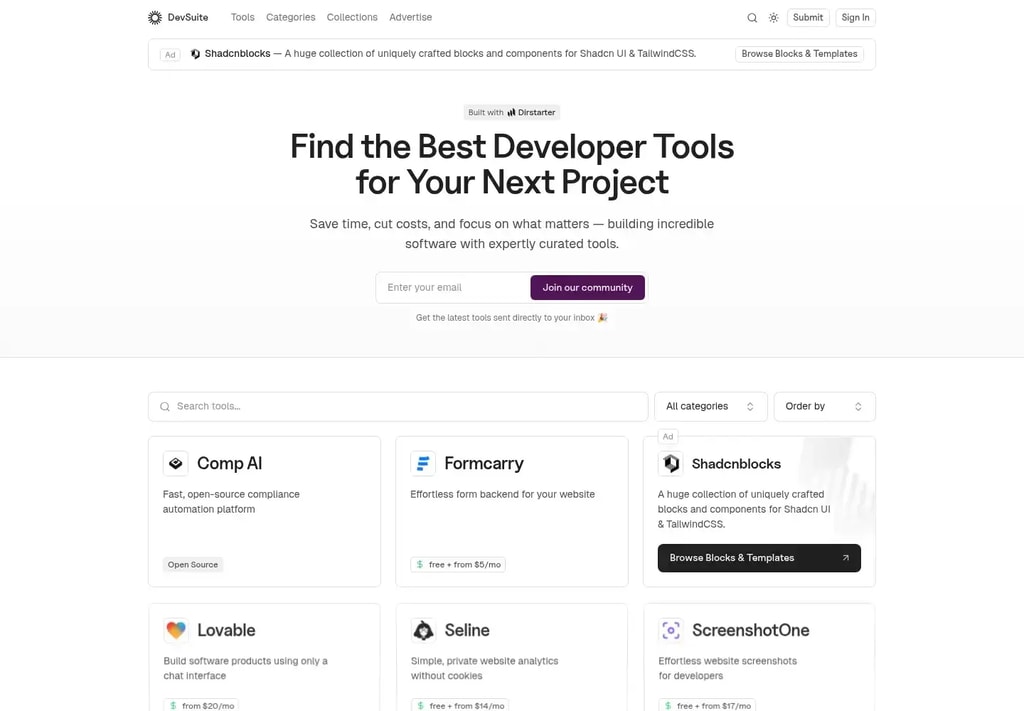This screenshot has height=711, width=1024.
Task: Click 'Get the latest tools sent directly' text
Action: (x=511, y=318)
